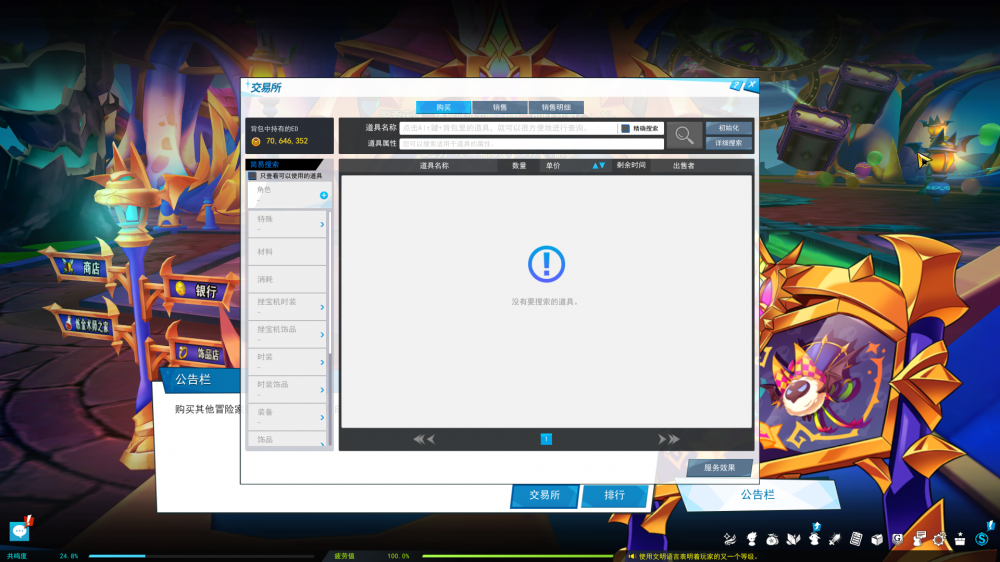Expand the 时装饰品 category
Screen dimensions: 1000x562
(287, 389)
